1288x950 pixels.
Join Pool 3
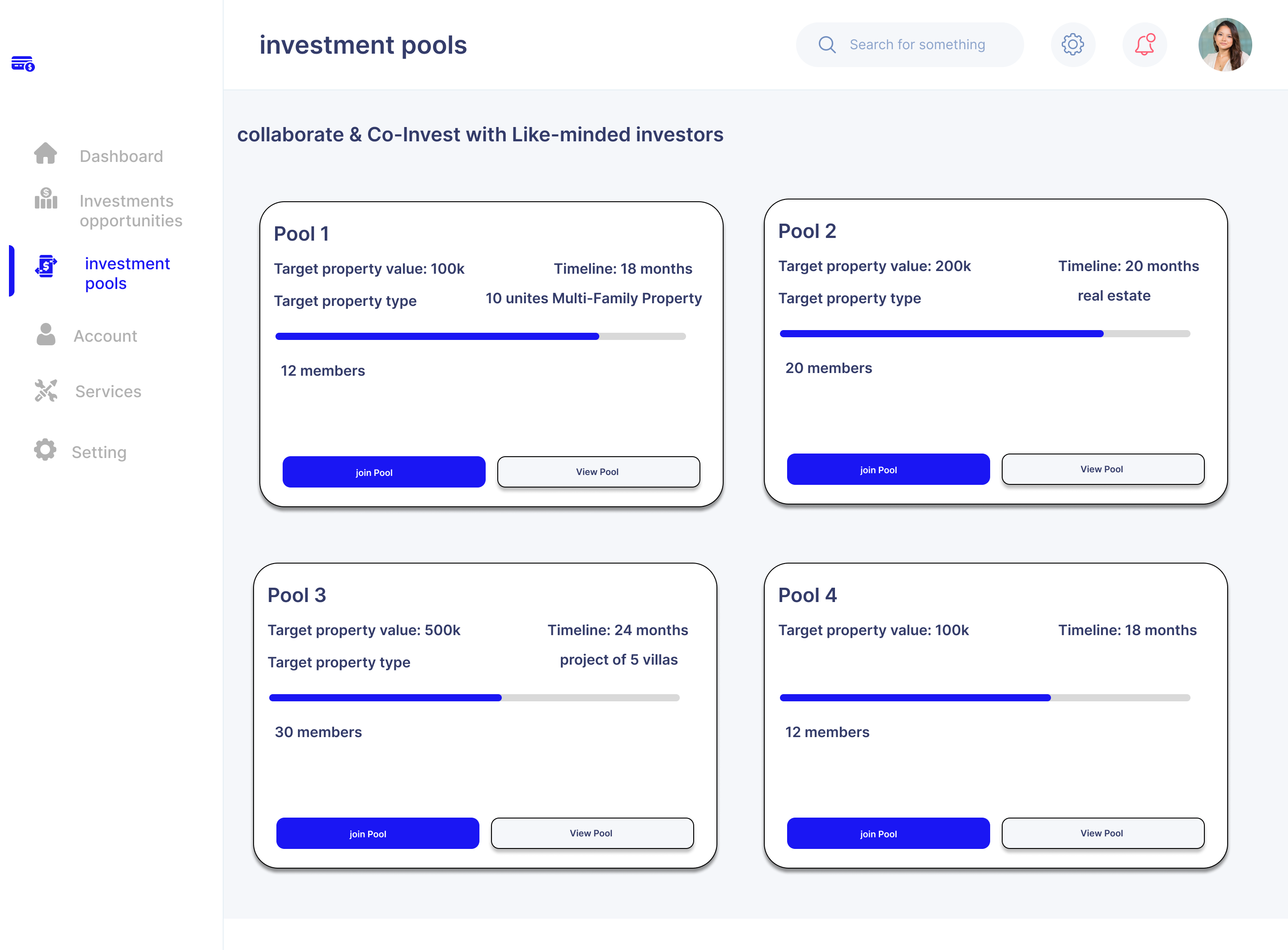click(x=377, y=833)
